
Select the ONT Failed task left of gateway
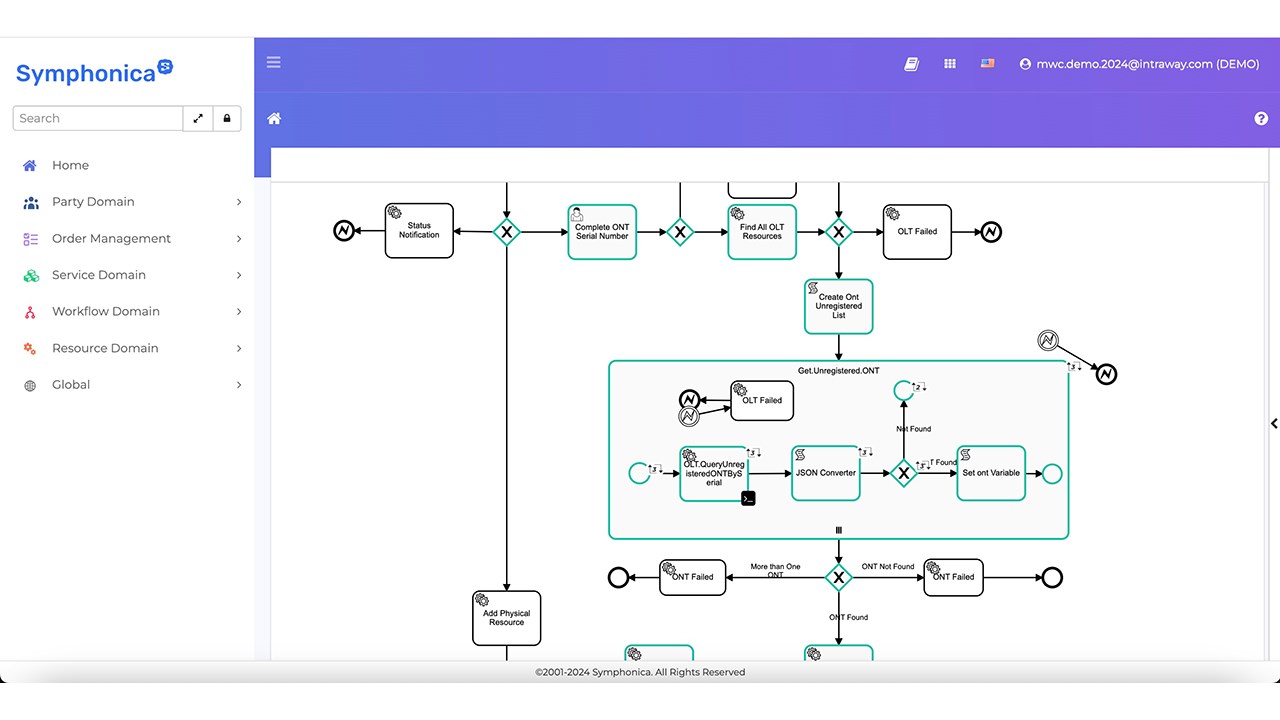(693, 577)
